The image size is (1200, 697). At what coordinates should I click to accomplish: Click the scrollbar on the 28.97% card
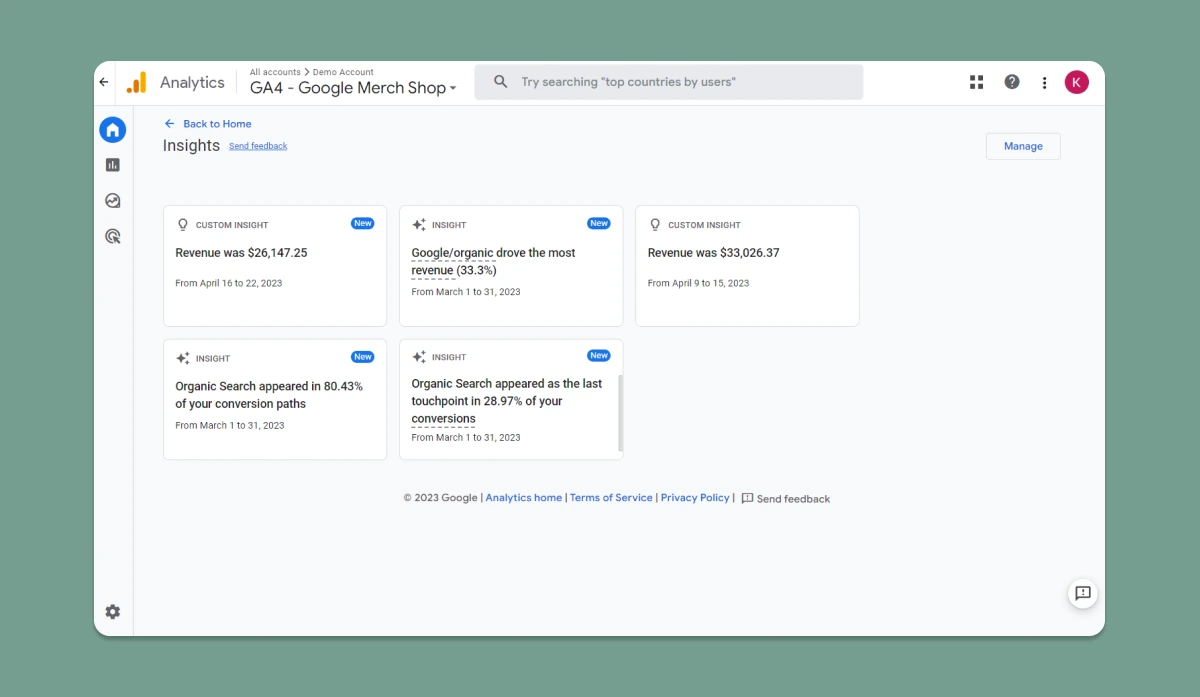(620, 413)
